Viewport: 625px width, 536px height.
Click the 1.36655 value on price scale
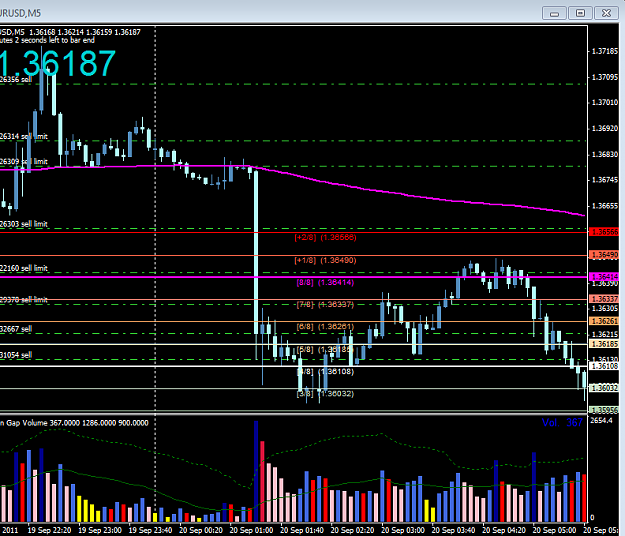point(605,206)
